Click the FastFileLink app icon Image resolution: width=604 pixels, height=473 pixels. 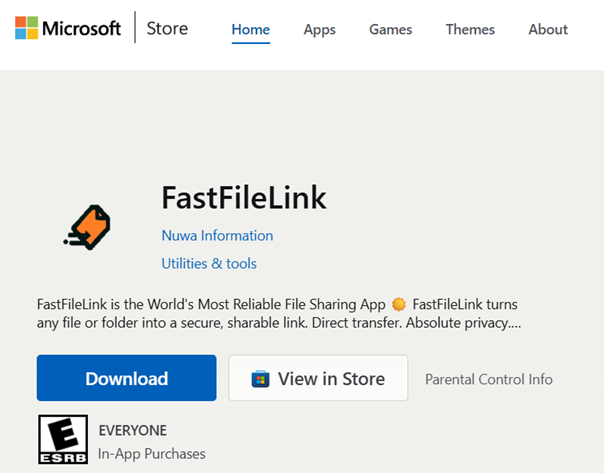(x=87, y=227)
